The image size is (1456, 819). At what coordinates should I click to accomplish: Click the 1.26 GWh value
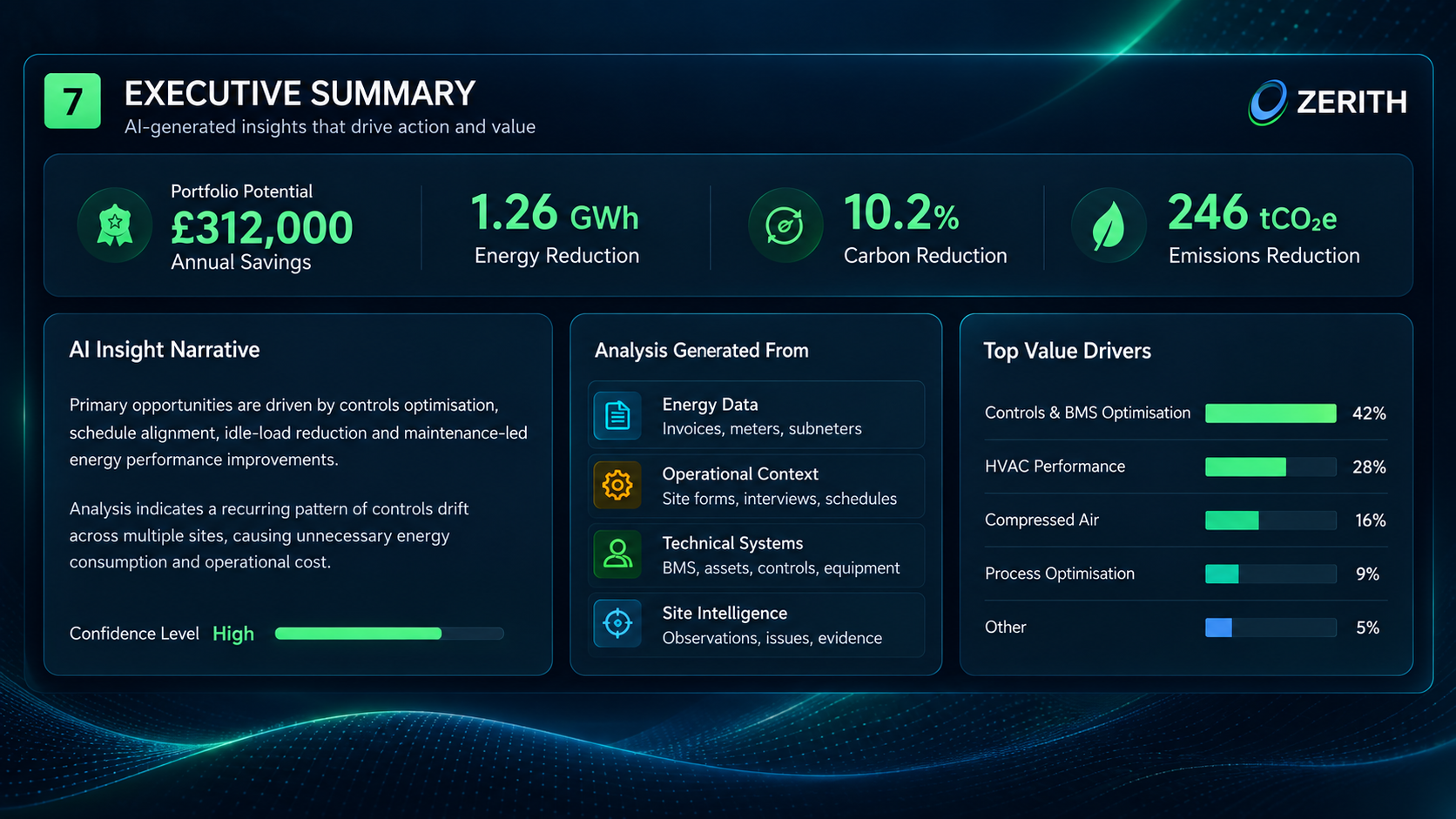click(555, 213)
